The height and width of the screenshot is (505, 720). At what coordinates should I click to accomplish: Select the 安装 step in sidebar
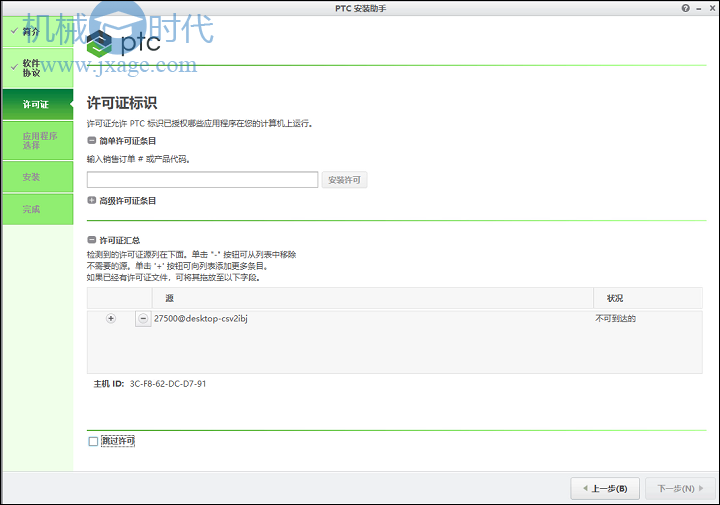pos(38,177)
